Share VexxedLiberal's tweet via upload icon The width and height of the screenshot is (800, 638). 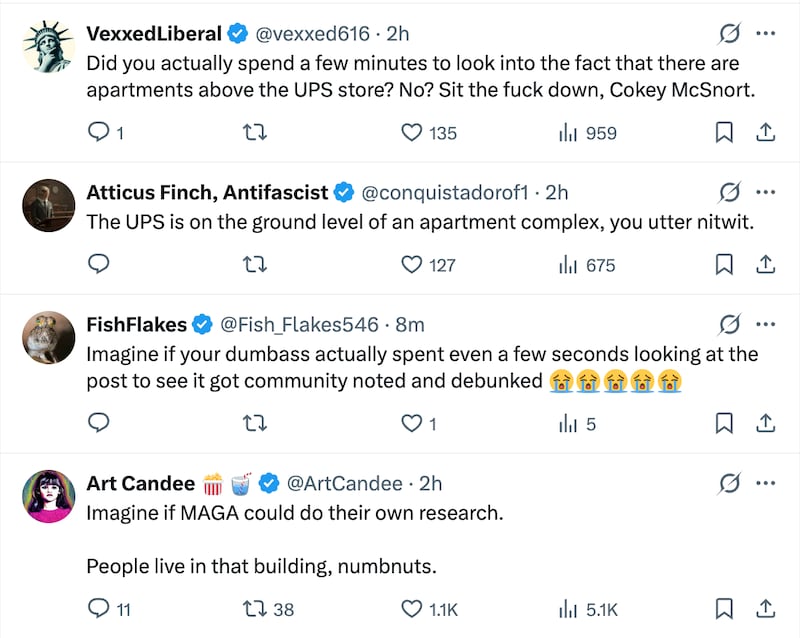coord(766,132)
